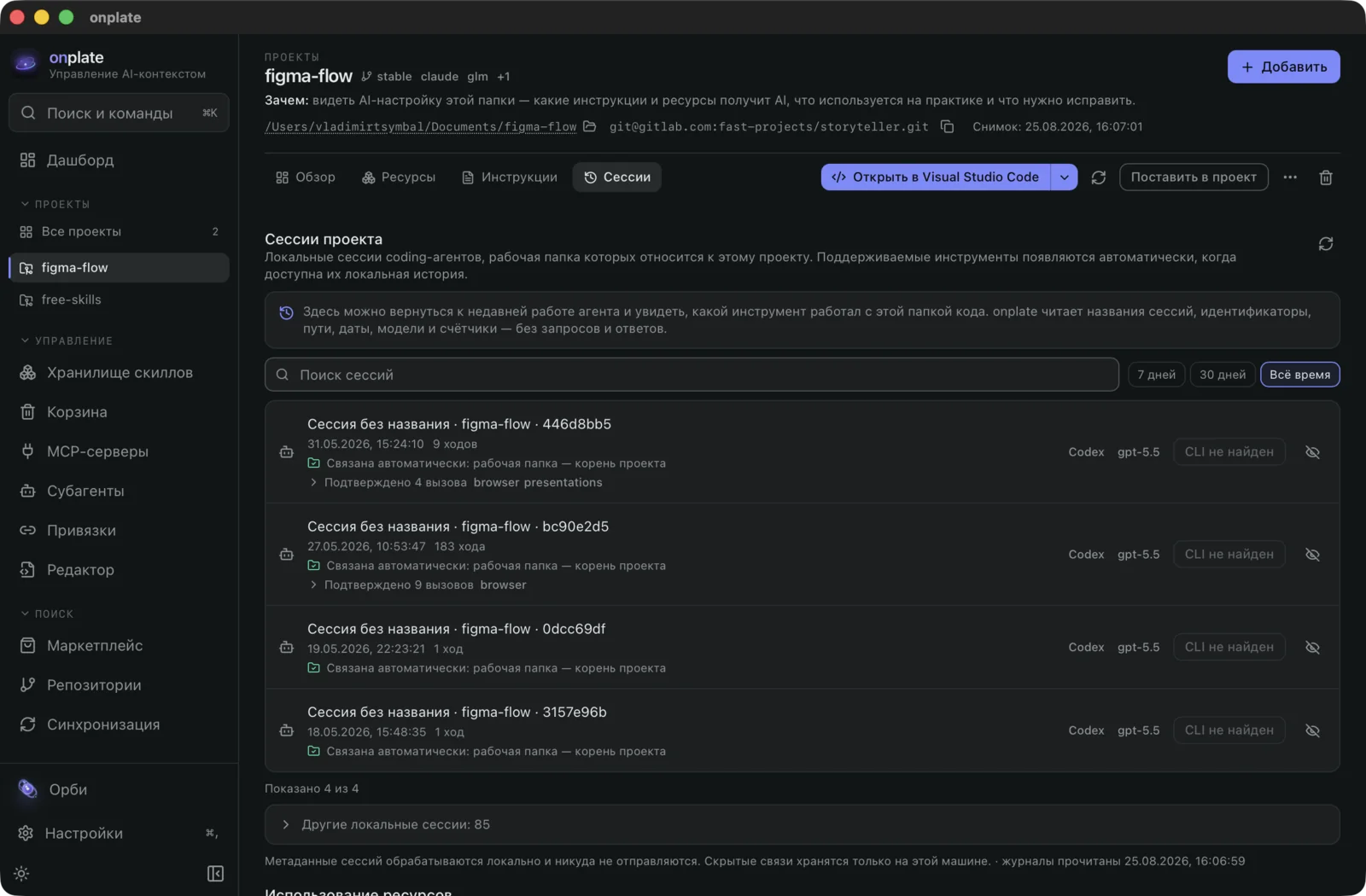Open Синхронизация page
This screenshot has height=896, width=1366.
click(119, 724)
